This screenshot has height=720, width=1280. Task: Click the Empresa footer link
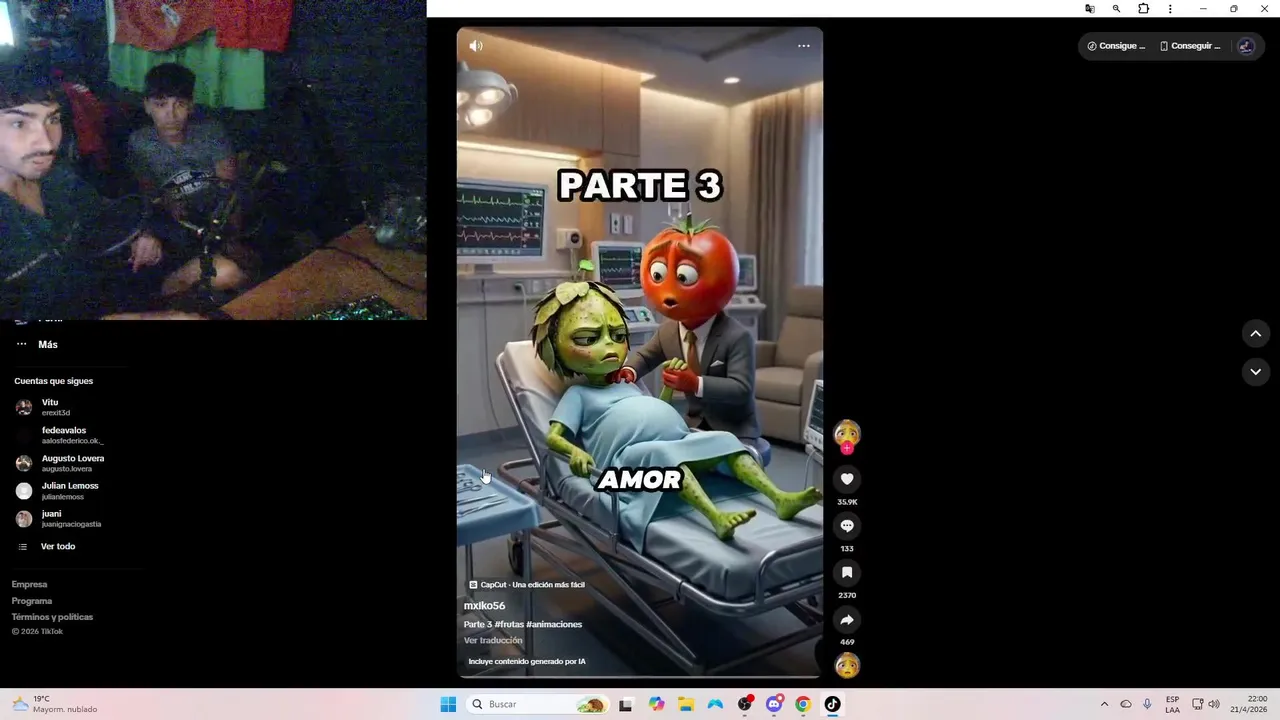29,584
